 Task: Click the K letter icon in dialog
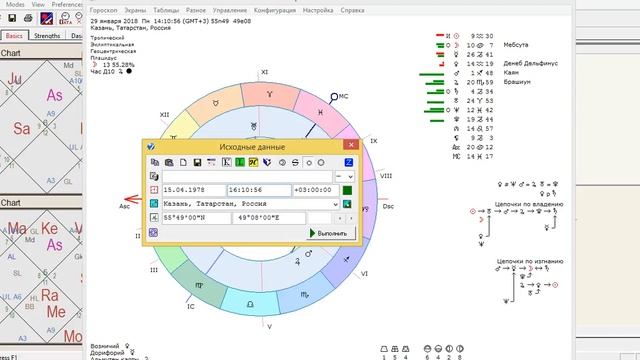point(226,162)
